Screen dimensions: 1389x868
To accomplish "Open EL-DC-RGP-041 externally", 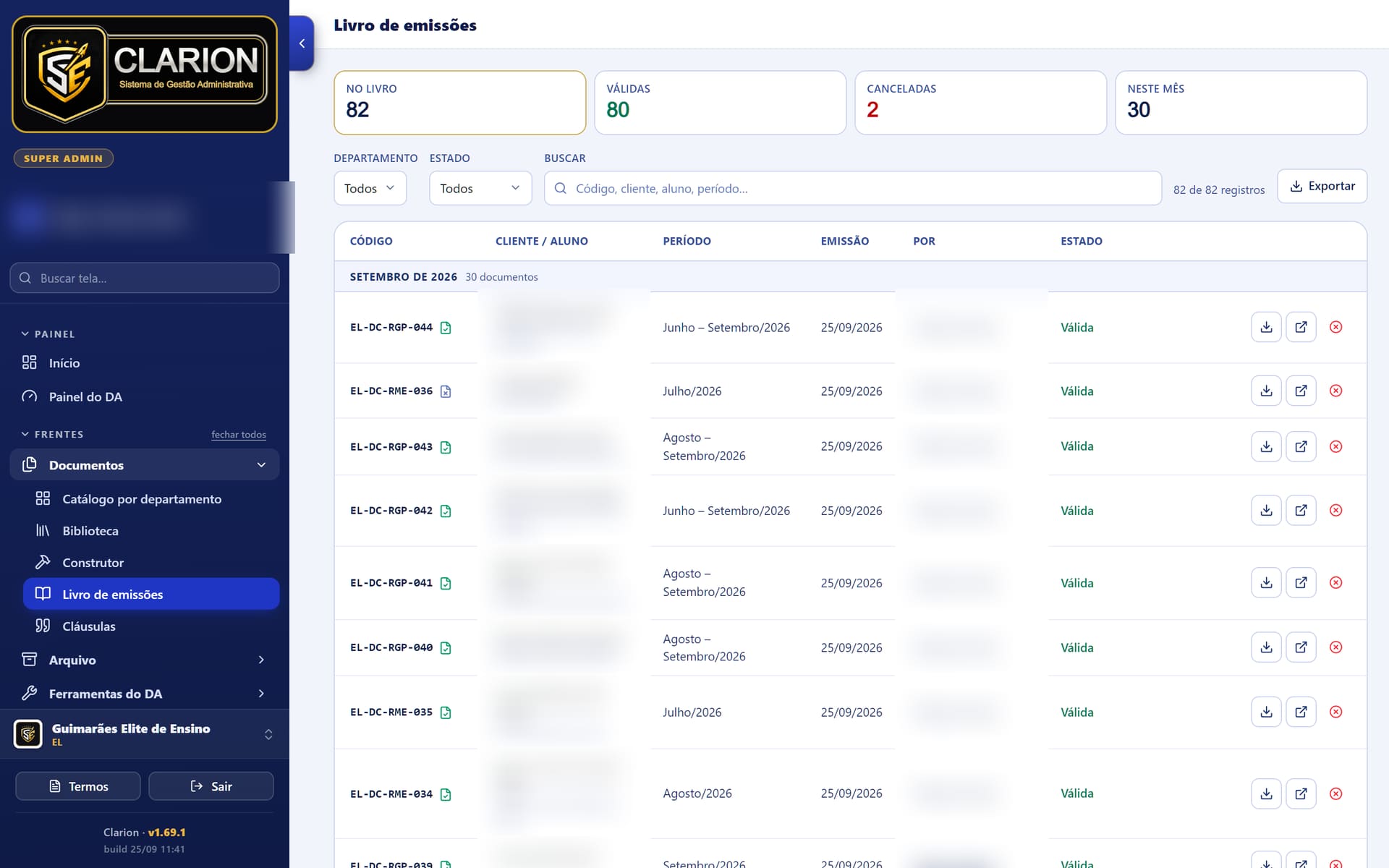I will [x=1301, y=582].
